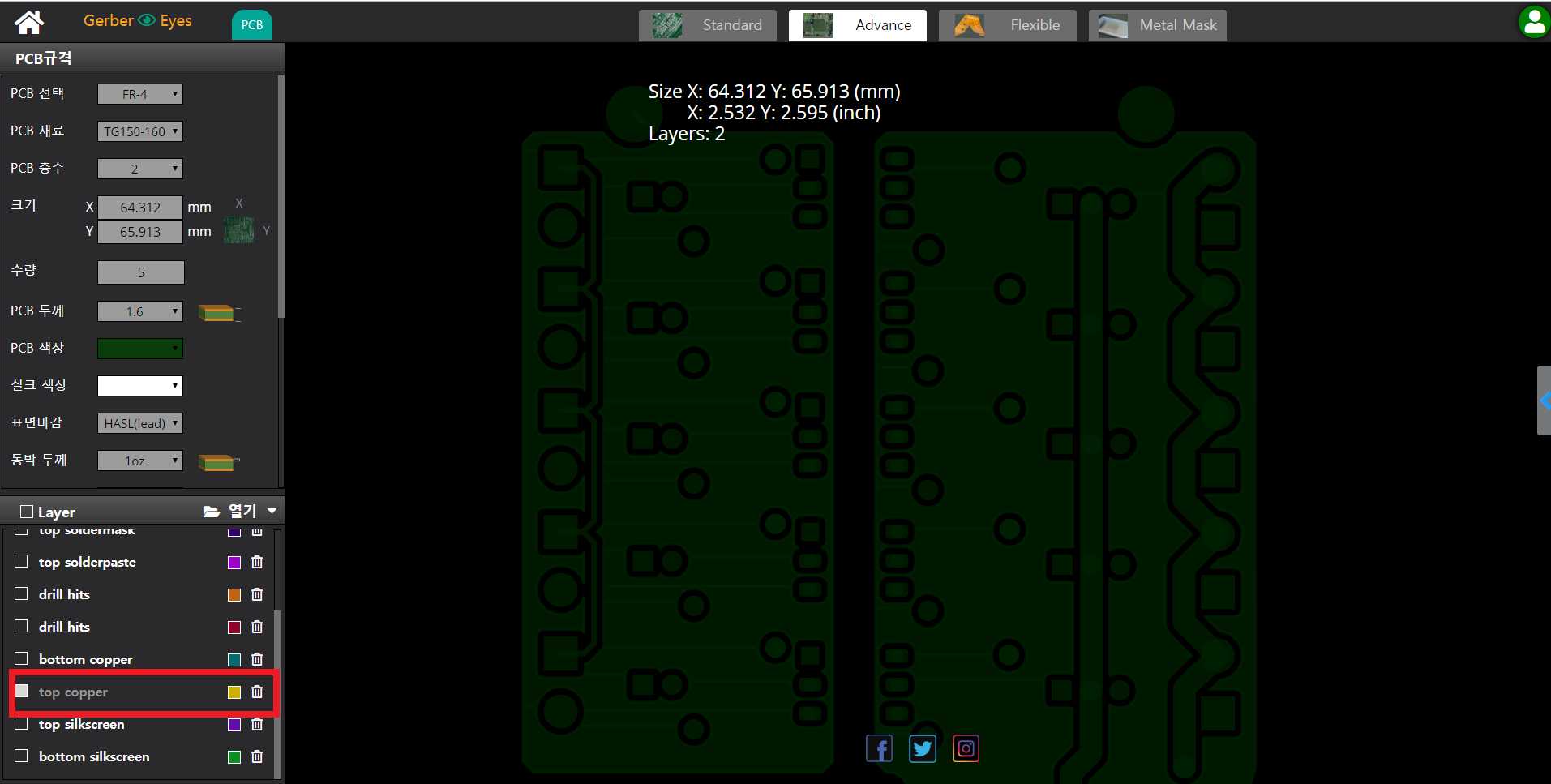Change the top copper yellow color swatch
The image size is (1551, 784).
tap(234, 692)
